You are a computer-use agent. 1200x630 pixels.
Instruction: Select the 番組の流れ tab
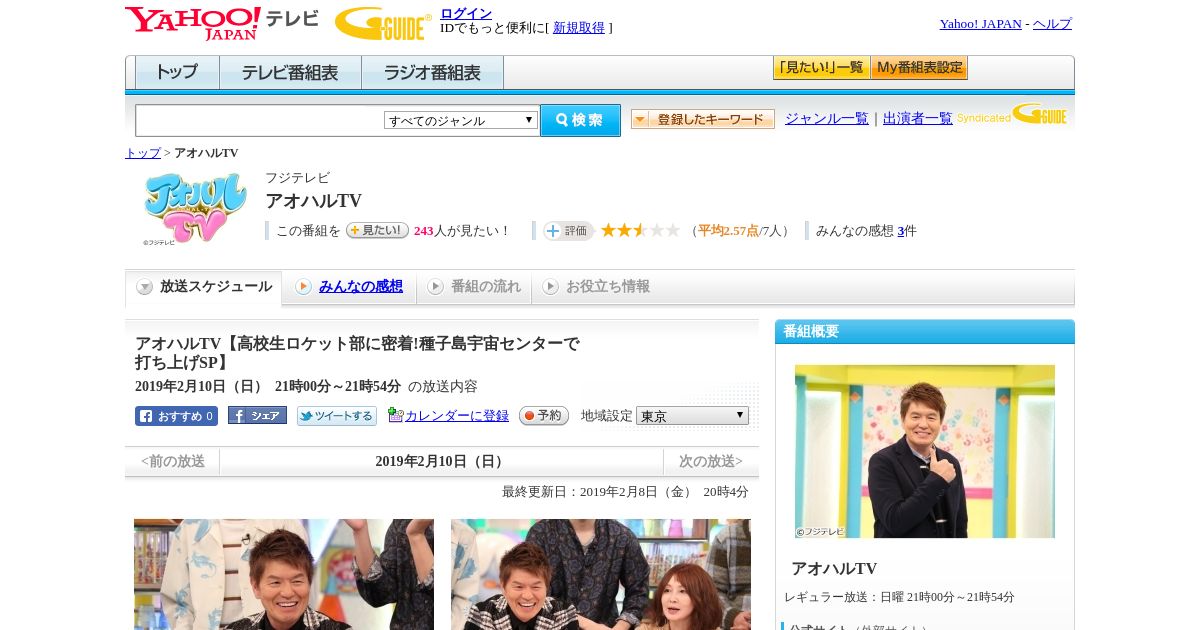click(474, 287)
